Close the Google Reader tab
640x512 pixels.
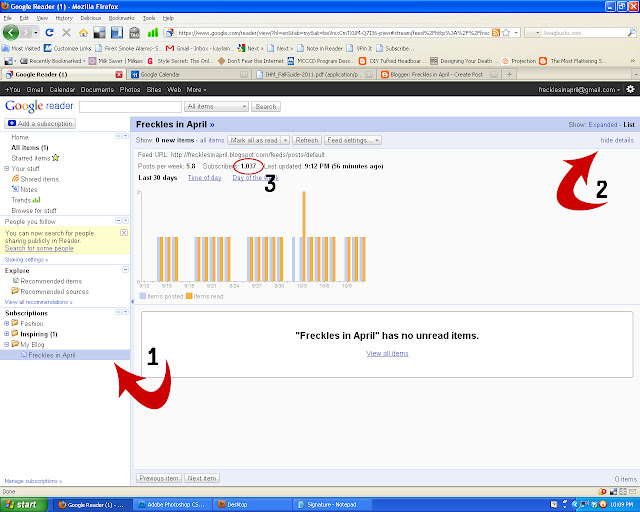tap(119, 74)
